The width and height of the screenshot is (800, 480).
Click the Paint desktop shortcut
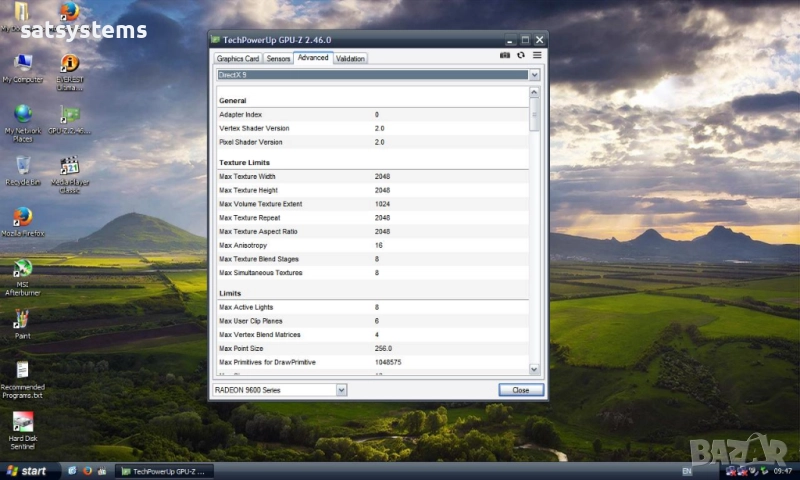[22, 319]
